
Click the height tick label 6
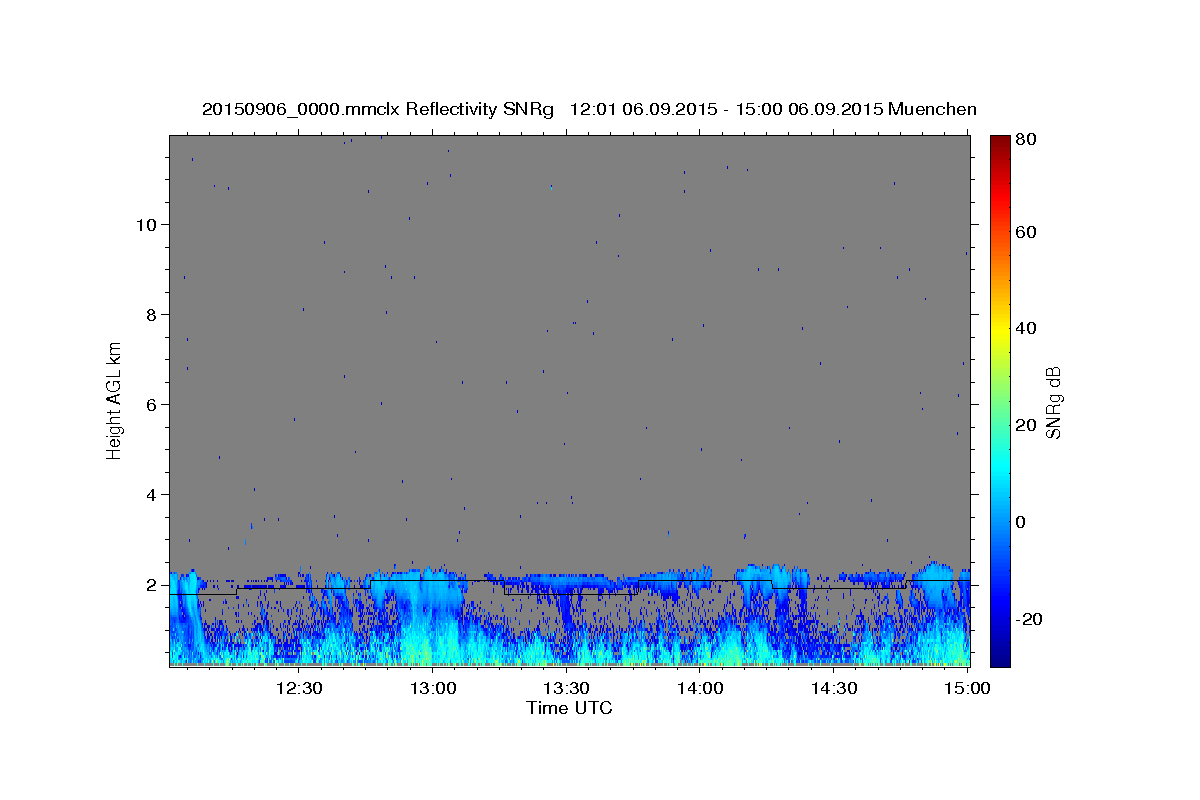pyautogui.click(x=151, y=404)
